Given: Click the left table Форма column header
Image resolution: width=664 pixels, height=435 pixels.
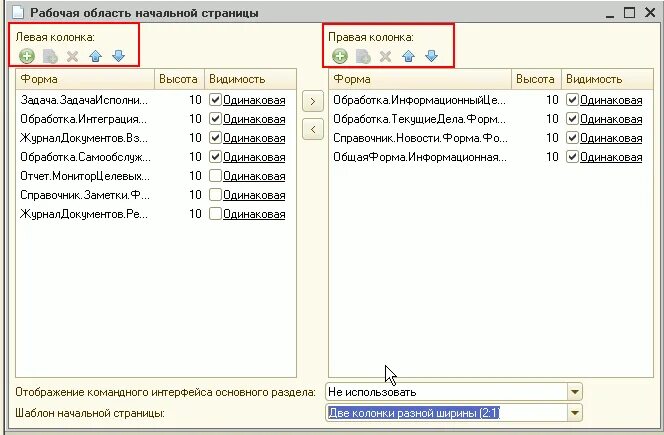Looking at the screenshot, I should click(x=85, y=79).
